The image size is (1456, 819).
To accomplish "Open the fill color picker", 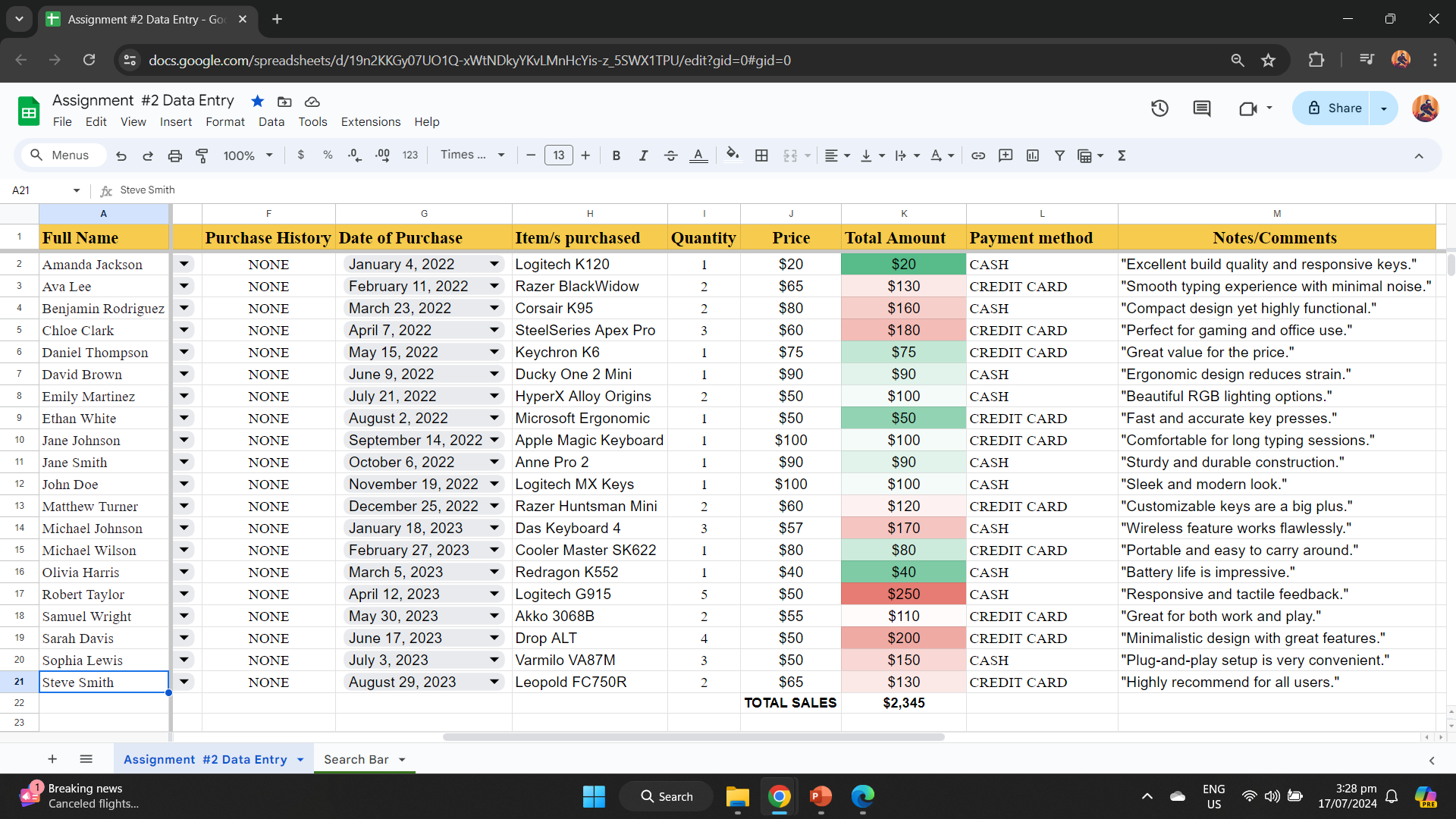I will (x=732, y=155).
